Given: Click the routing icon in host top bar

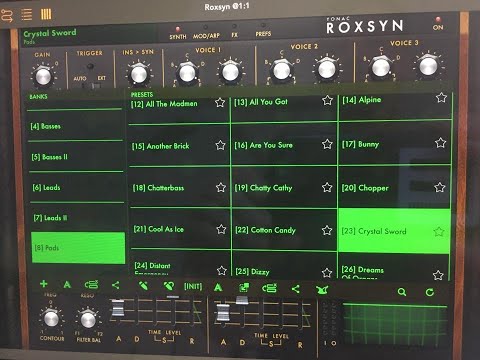Looking at the screenshot, I should [7, 15].
